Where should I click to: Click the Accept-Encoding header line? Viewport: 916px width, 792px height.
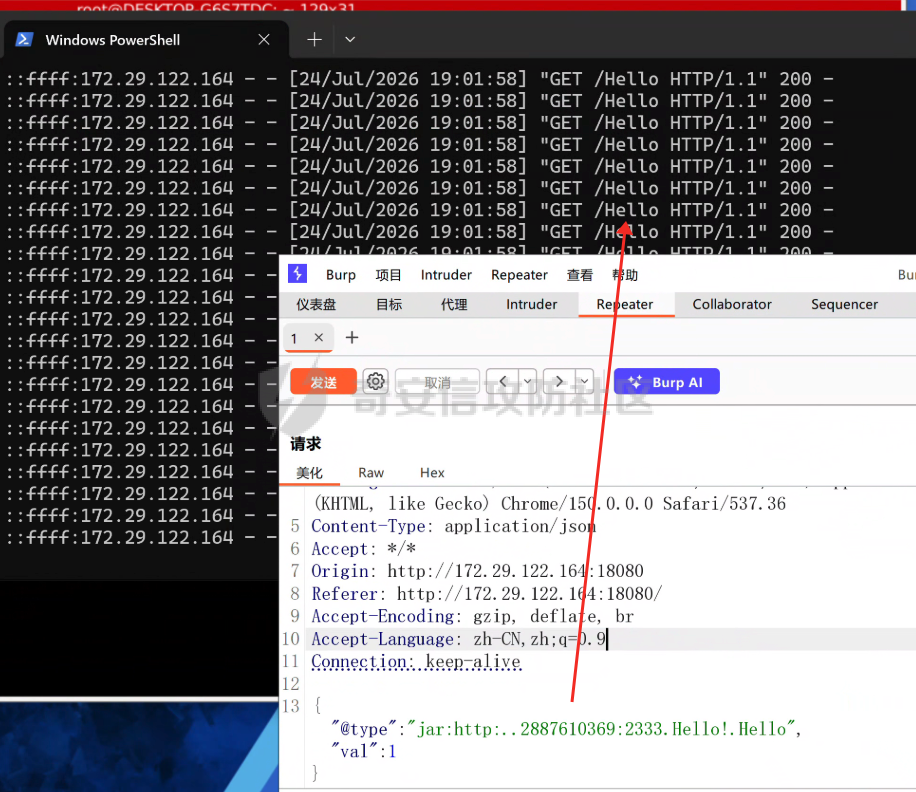(472, 617)
